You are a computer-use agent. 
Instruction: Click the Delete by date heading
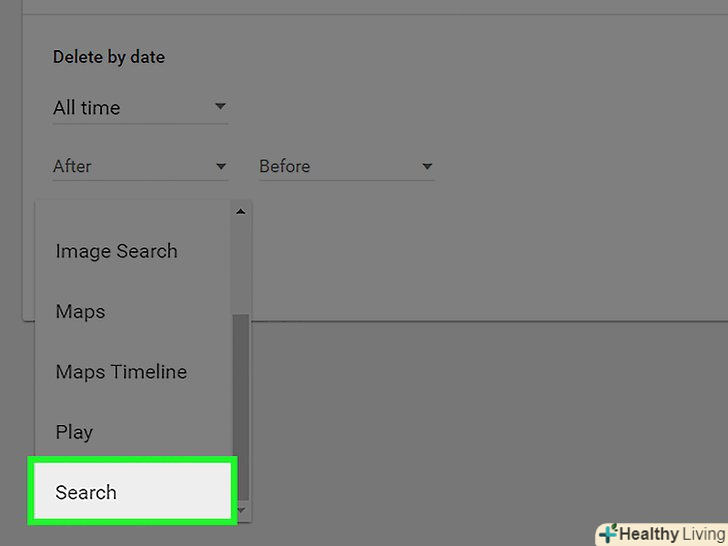(109, 57)
